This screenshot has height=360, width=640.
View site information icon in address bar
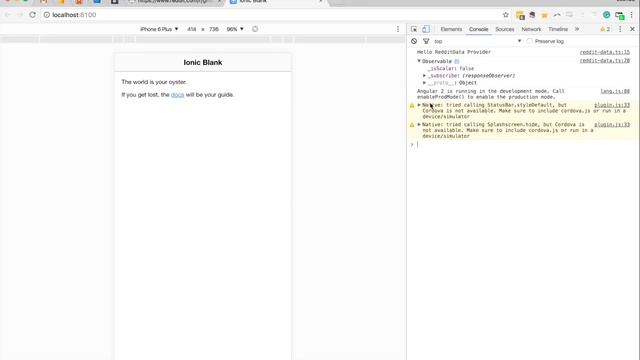pyautogui.click(x=47, y=15)
